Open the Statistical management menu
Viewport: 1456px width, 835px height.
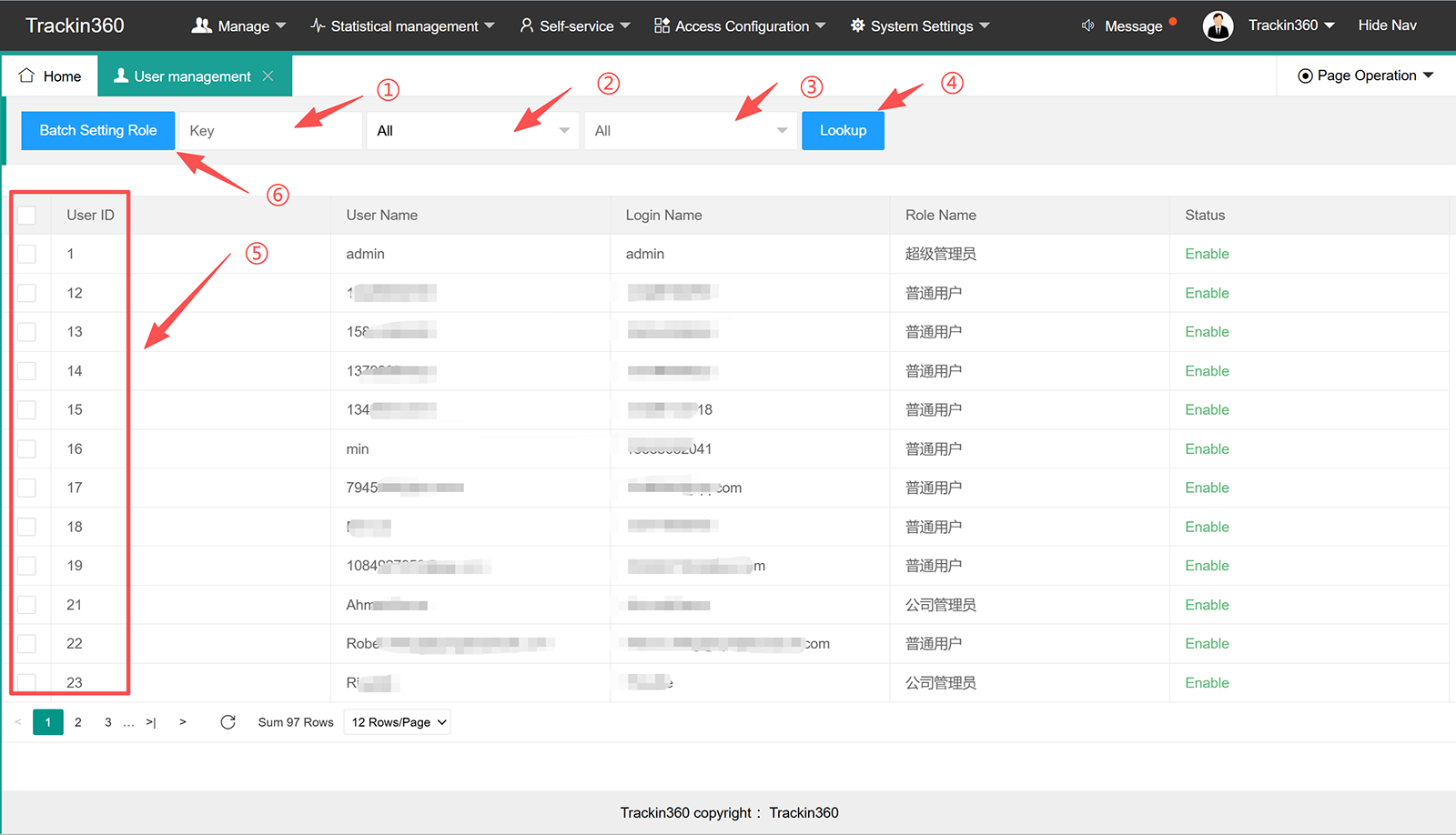(x=402, y=25)
